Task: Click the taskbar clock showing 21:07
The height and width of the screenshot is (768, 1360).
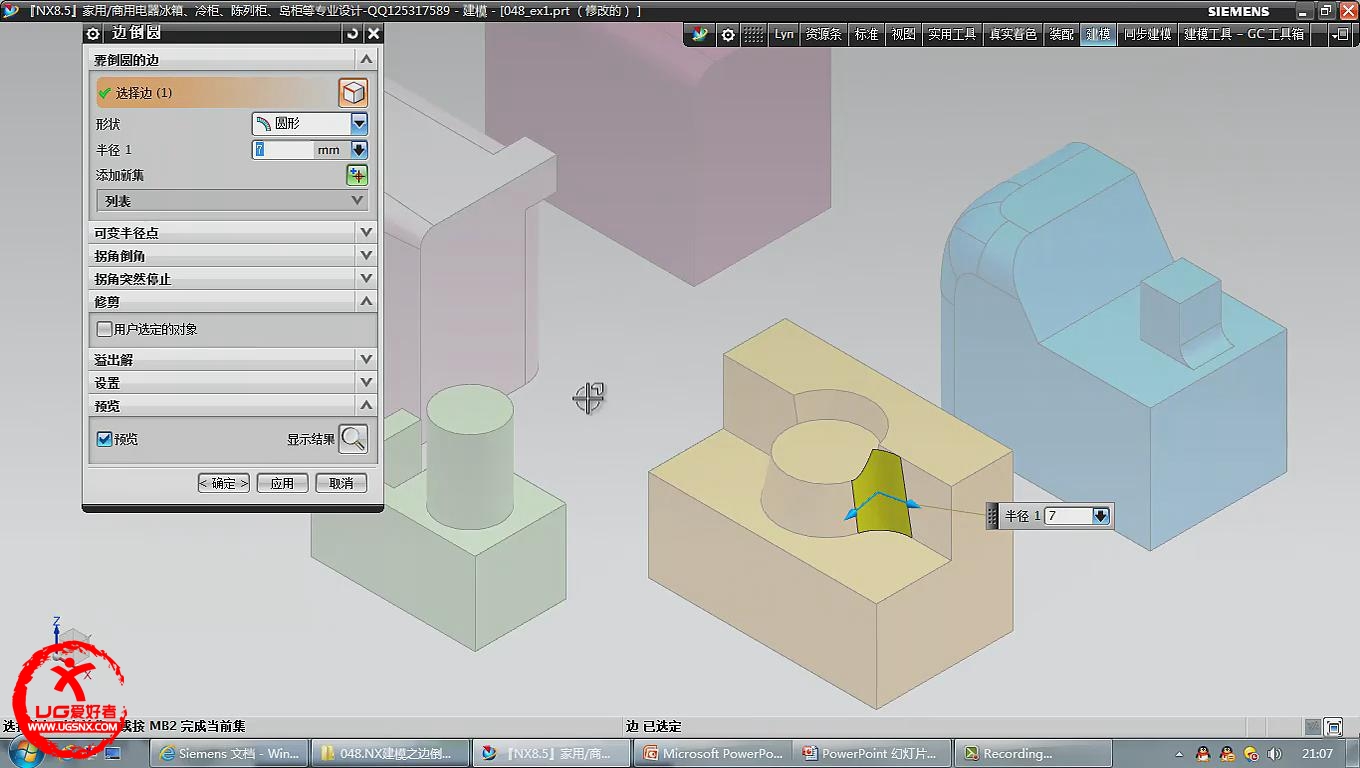Action: tap(1317, 754)
